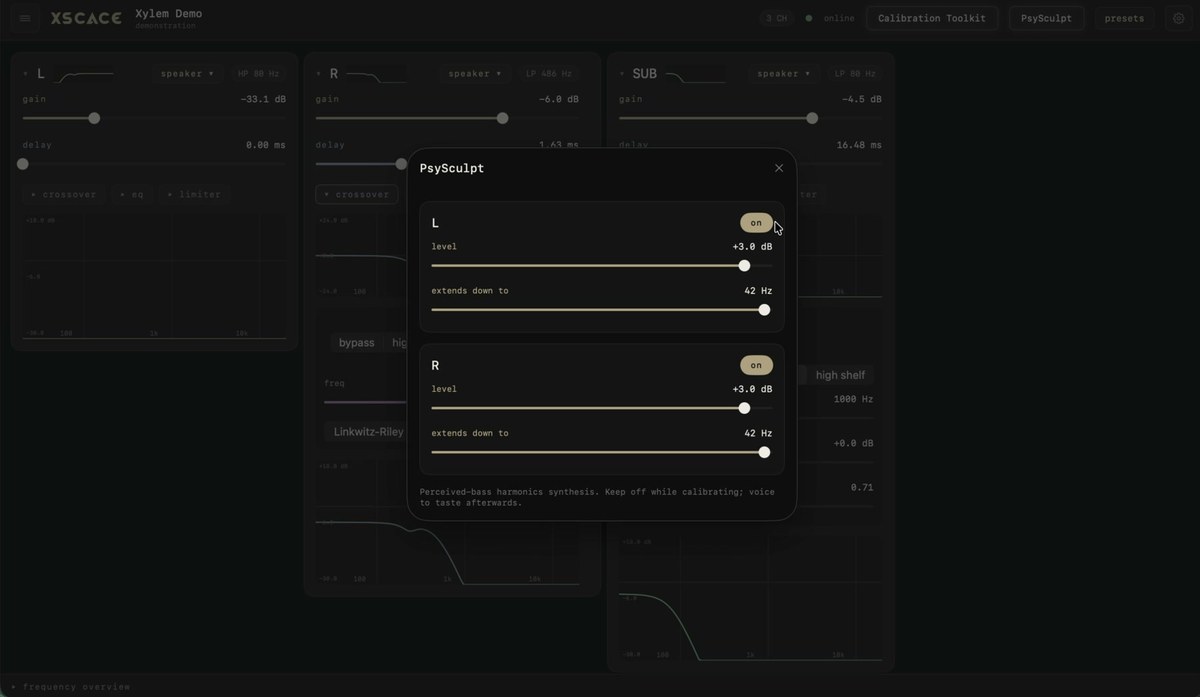
Task: Open the settings gear icon
Action: (1178, 18)
